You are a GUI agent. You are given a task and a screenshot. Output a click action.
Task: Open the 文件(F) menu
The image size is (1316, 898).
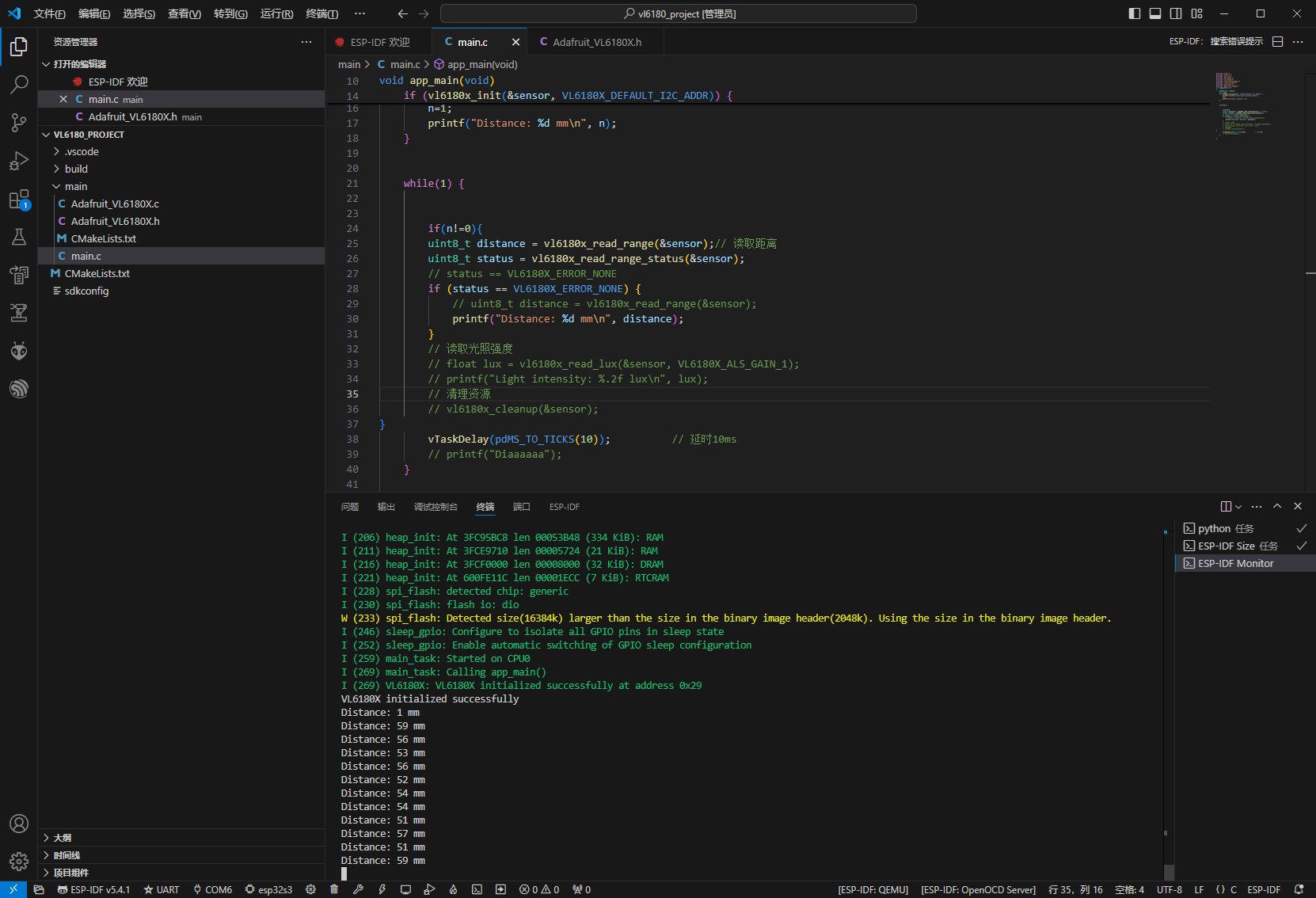coord(50,13)
